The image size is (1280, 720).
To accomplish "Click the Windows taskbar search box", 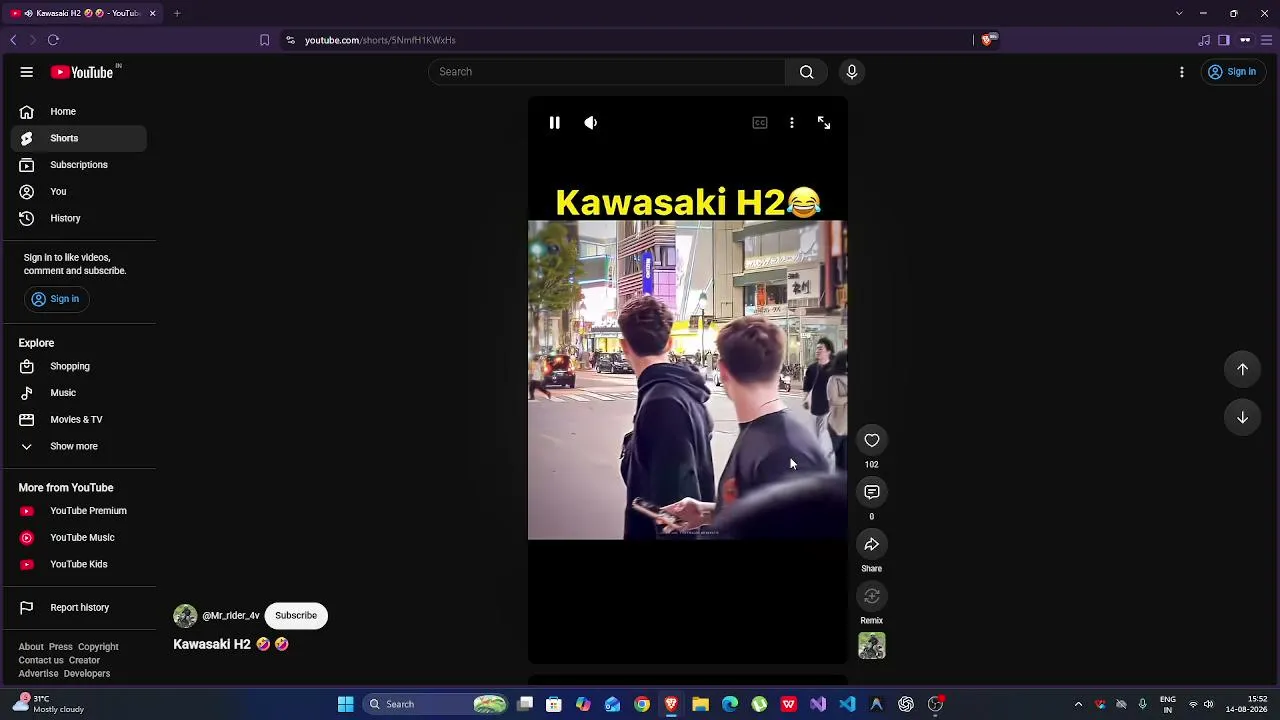I will 435,705.
